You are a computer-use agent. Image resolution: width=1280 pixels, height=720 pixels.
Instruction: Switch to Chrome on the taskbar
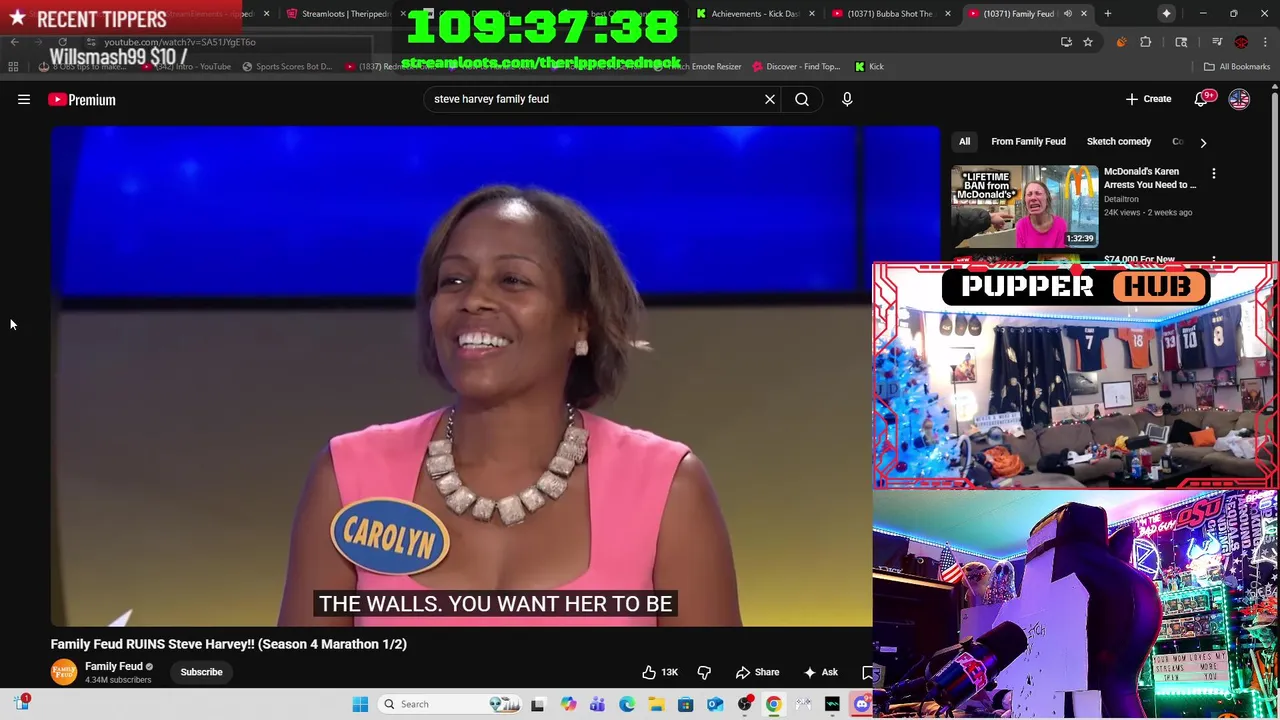[x=774, y=704]
